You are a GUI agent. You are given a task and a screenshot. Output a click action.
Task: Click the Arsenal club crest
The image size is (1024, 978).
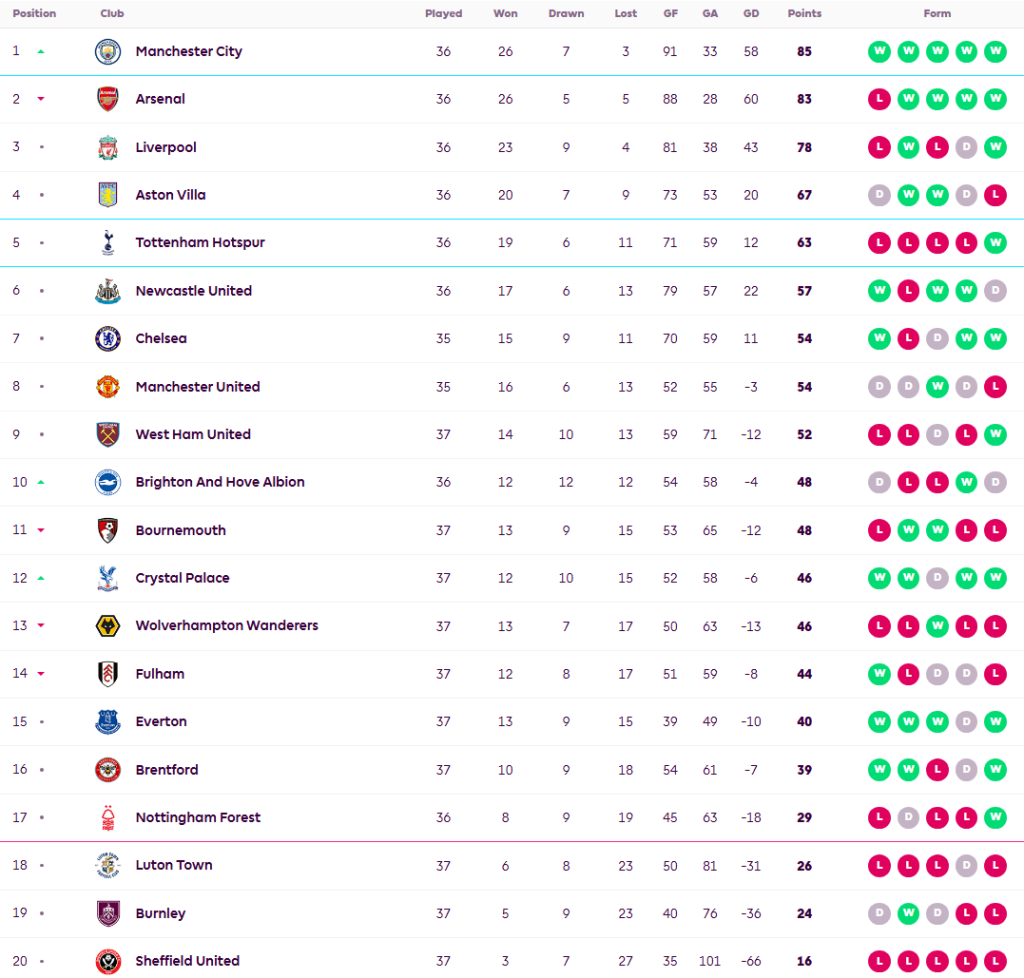107,99
